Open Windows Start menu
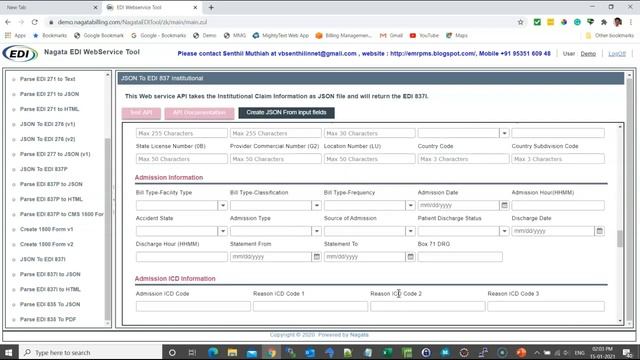 coord(8,352)
